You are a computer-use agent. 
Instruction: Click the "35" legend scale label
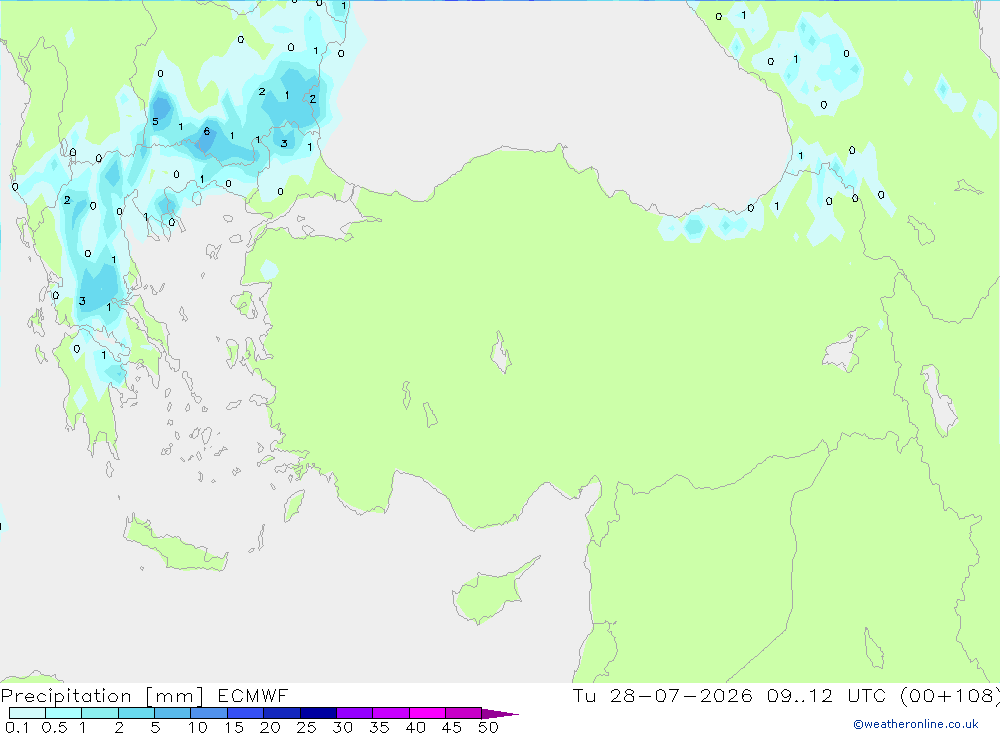click(379, 727)
